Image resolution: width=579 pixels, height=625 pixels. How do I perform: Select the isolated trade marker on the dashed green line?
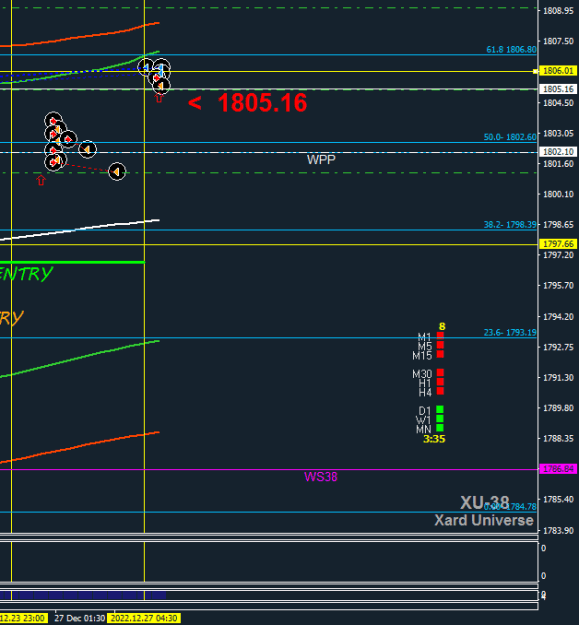tap(117, 172)
